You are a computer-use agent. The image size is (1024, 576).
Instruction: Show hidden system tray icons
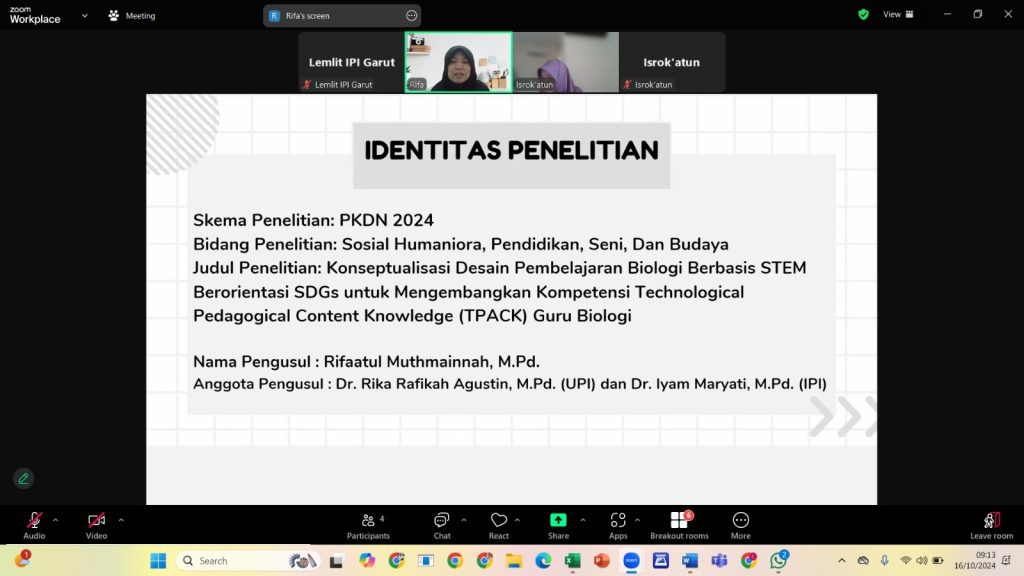(842, 561)
